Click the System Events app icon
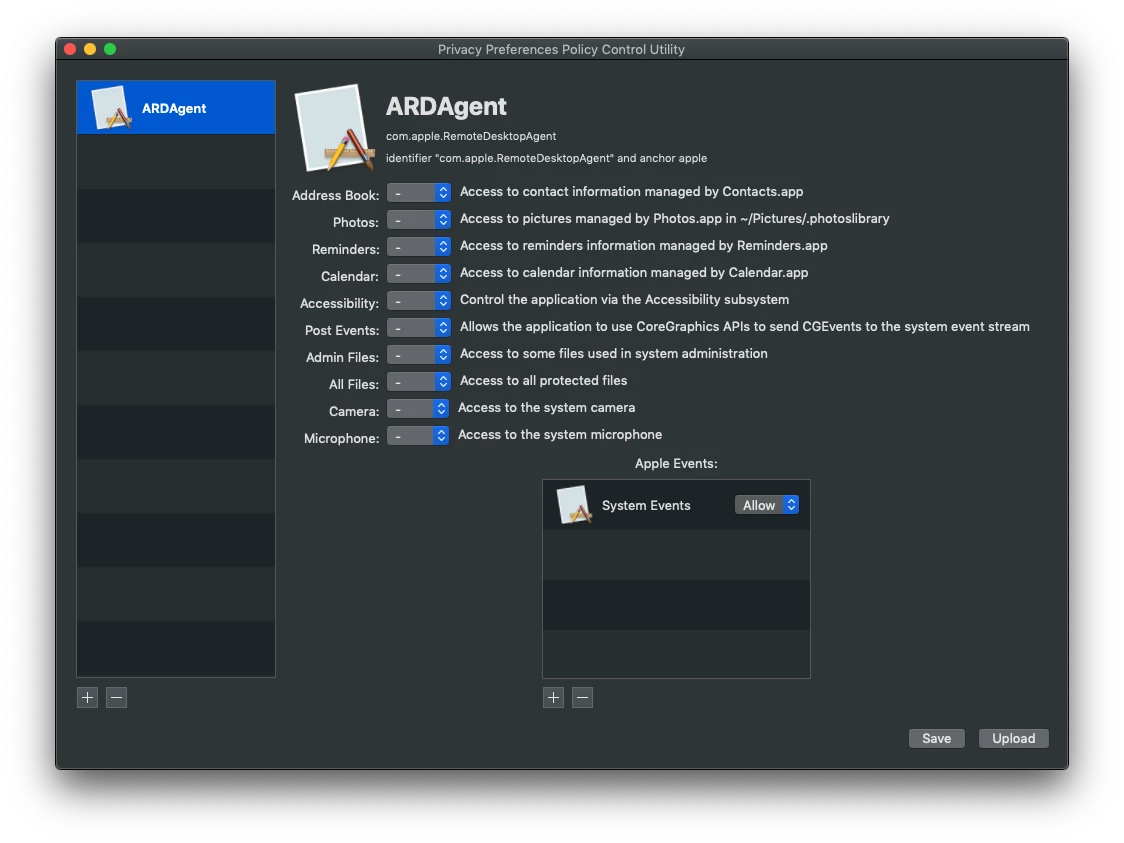1124x843 pixels. pyautogui.click(x=574, y=505)
